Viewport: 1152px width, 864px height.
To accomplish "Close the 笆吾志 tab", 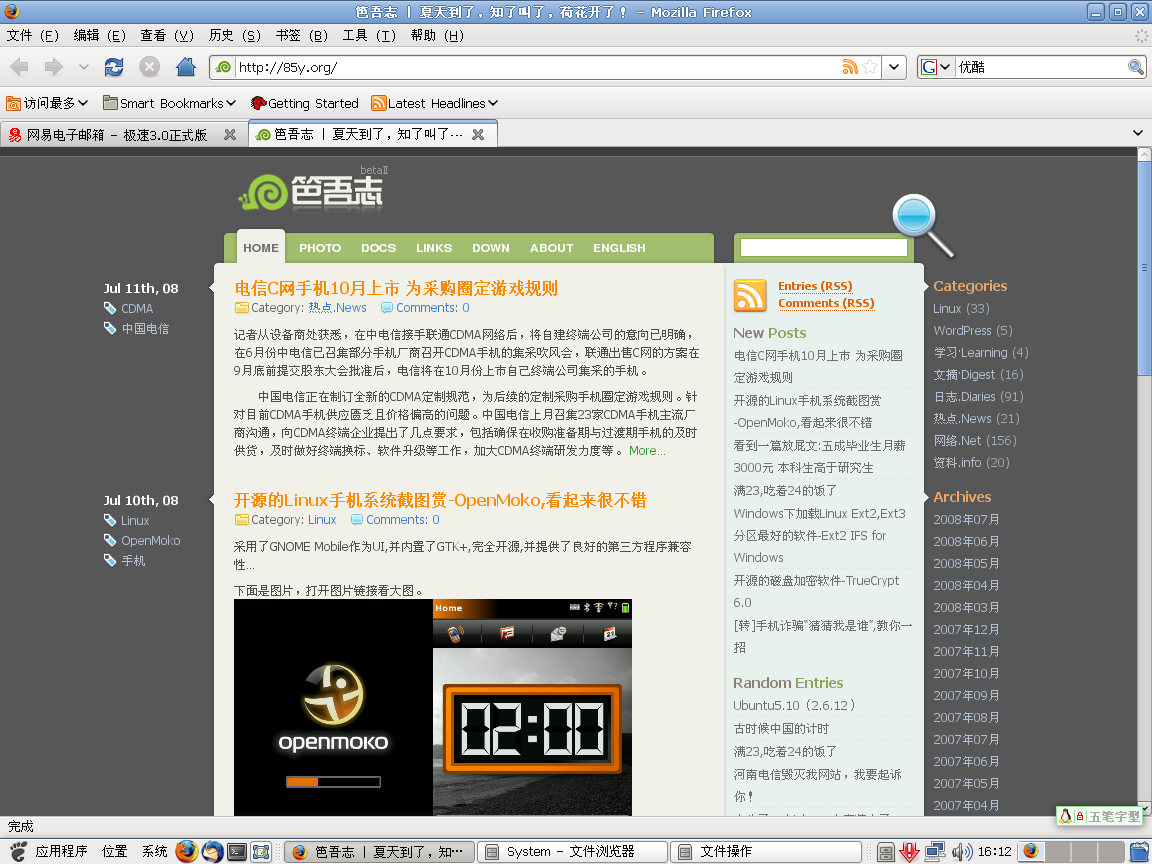I will pyautogui.click(x=478, y=134).
